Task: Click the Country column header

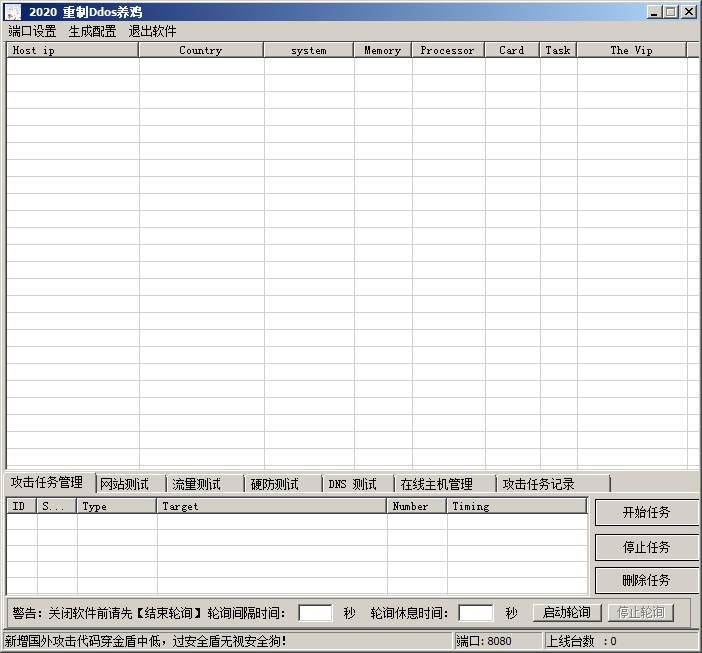Action: click(x=201, y=50)
